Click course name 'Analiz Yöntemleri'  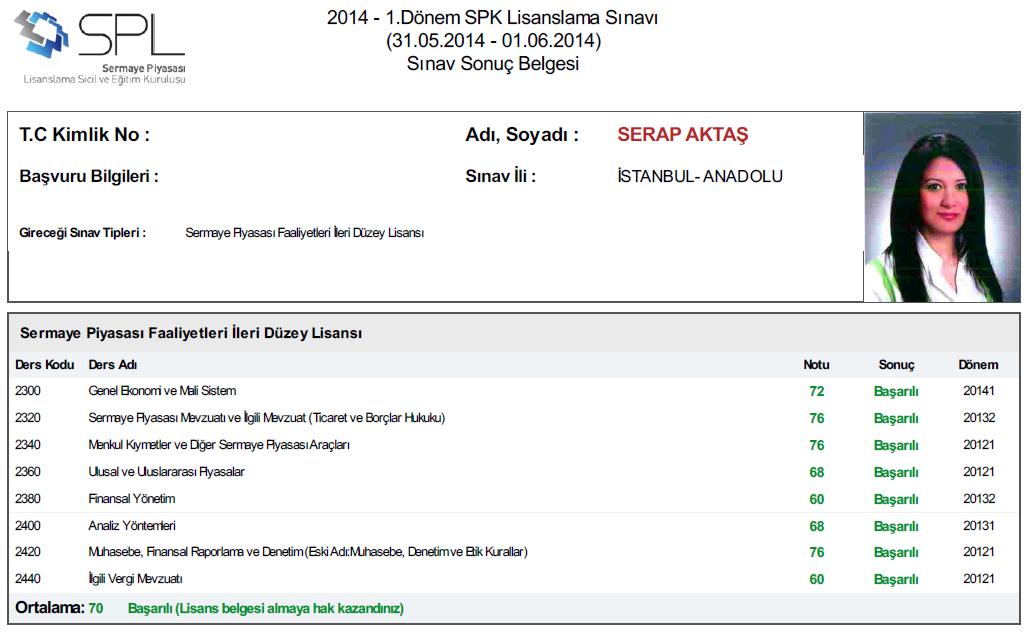132,526
